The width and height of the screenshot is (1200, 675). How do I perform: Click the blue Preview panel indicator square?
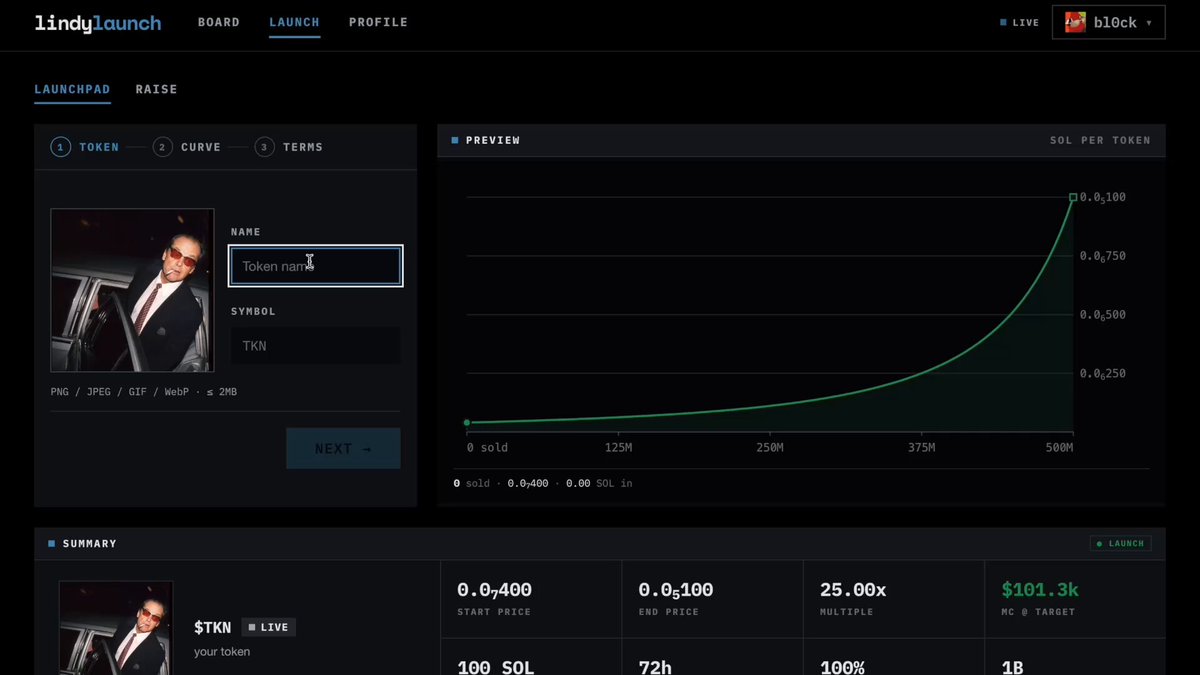point(455,140)
